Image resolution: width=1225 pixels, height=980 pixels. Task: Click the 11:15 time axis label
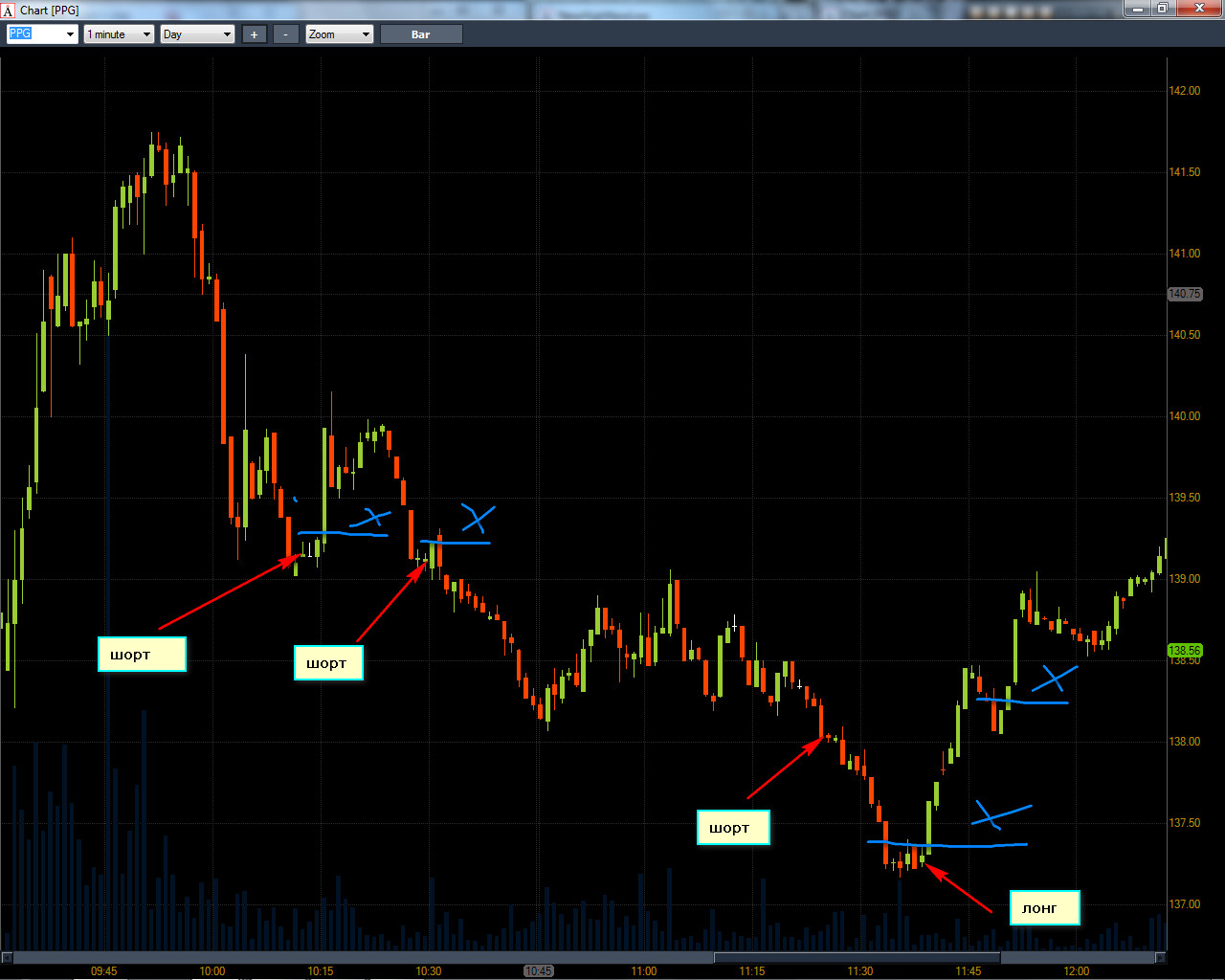coord(752,970)
